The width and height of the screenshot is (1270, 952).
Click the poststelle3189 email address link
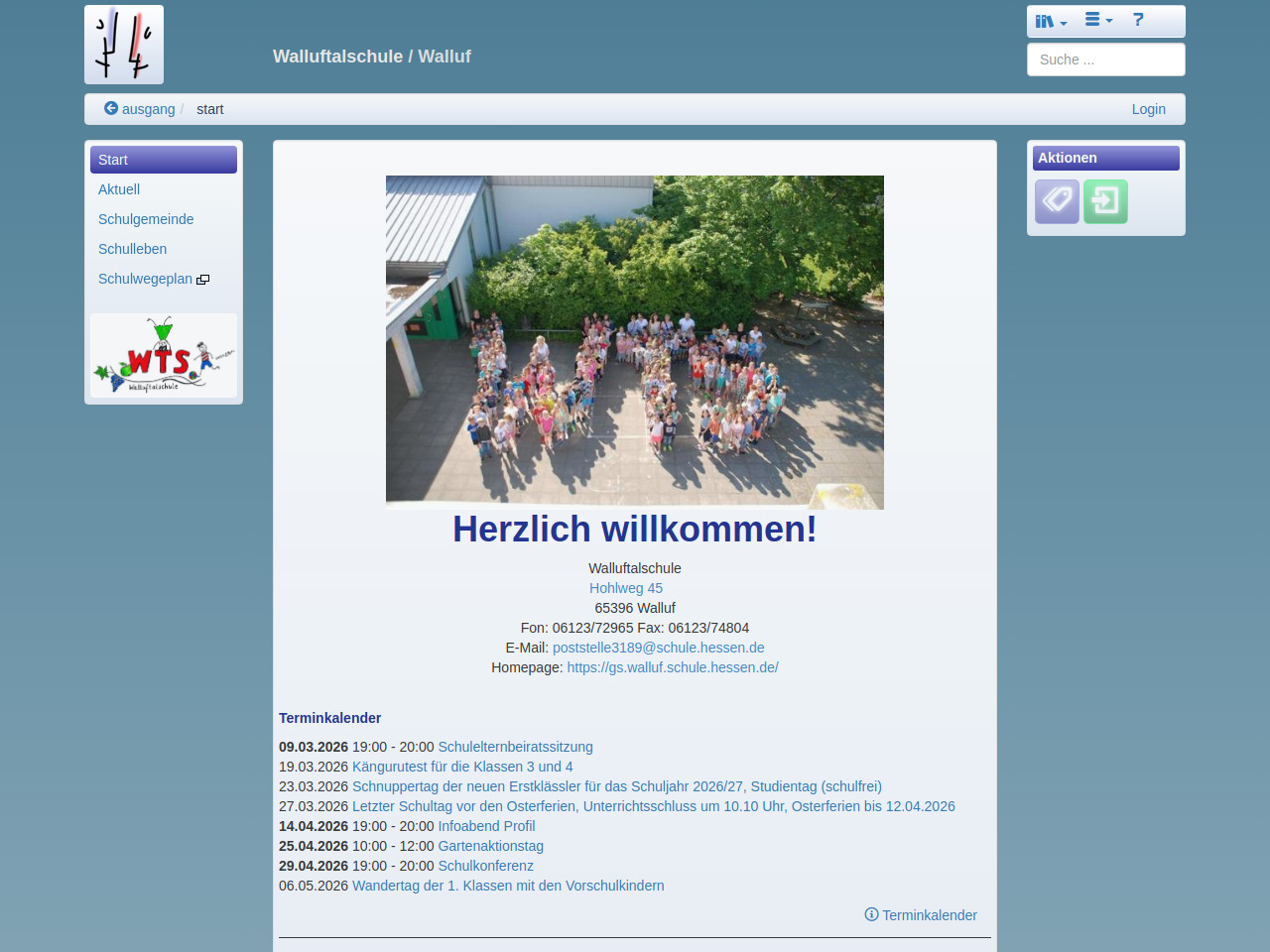[658, 648]
